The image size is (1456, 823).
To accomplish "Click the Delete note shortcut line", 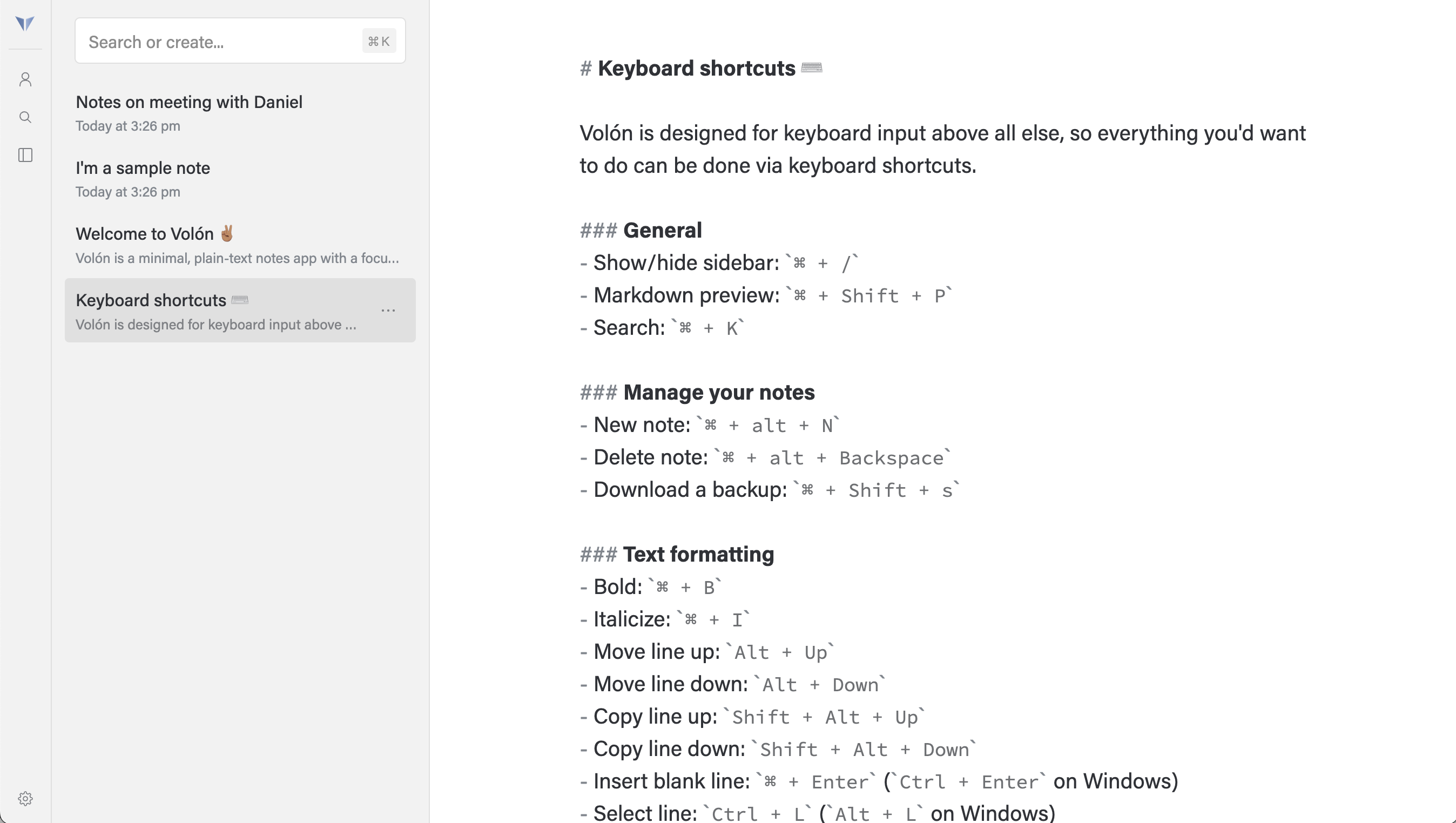I will [x=766, y=457].
